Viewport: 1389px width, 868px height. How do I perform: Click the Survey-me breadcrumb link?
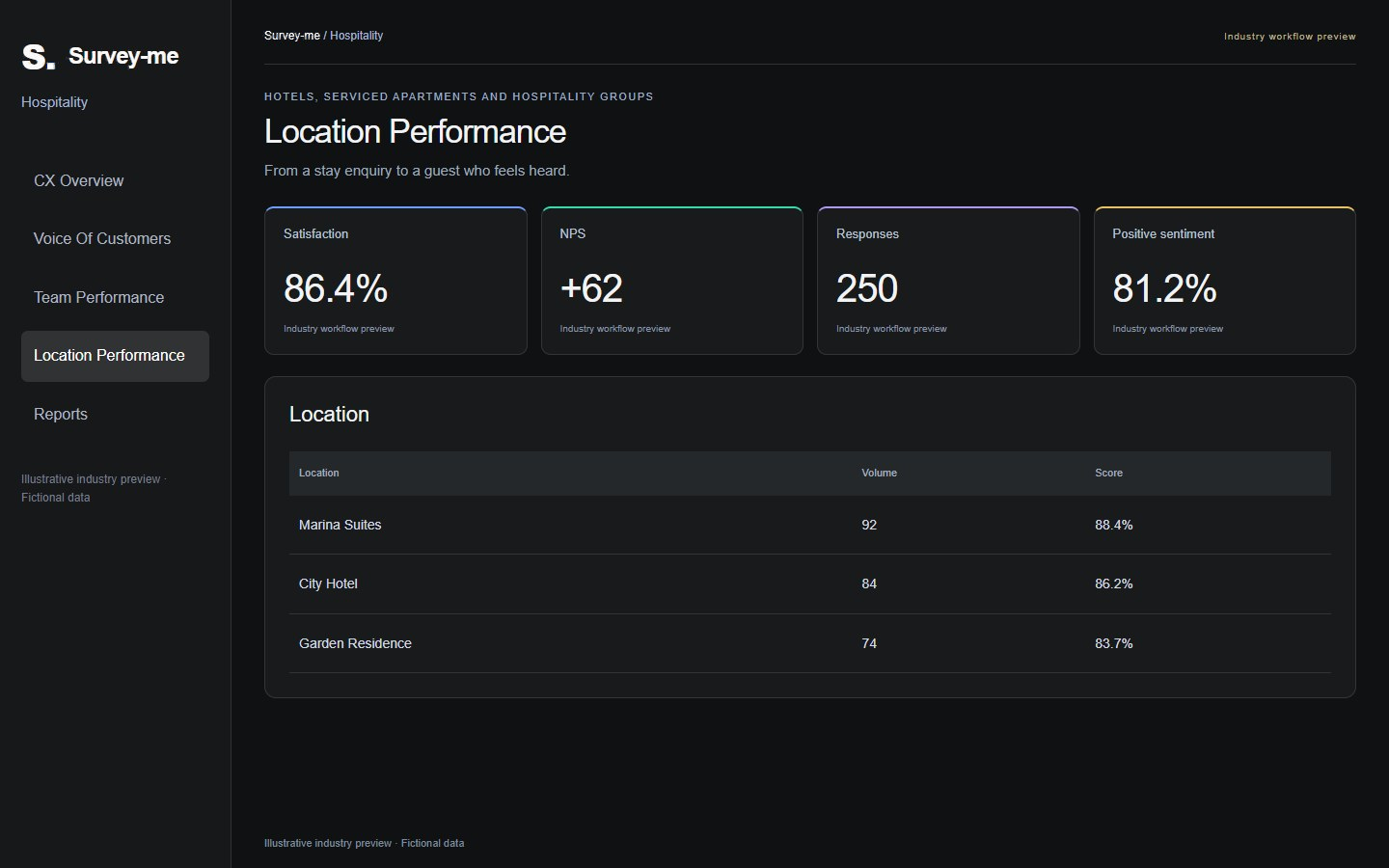point(292,36)
